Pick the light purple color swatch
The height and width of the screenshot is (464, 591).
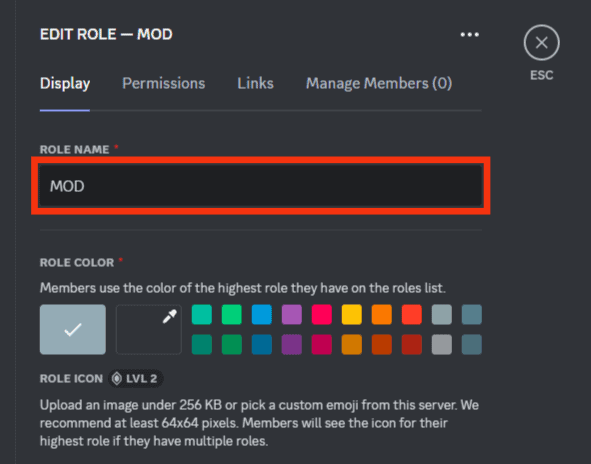point(292,314)
